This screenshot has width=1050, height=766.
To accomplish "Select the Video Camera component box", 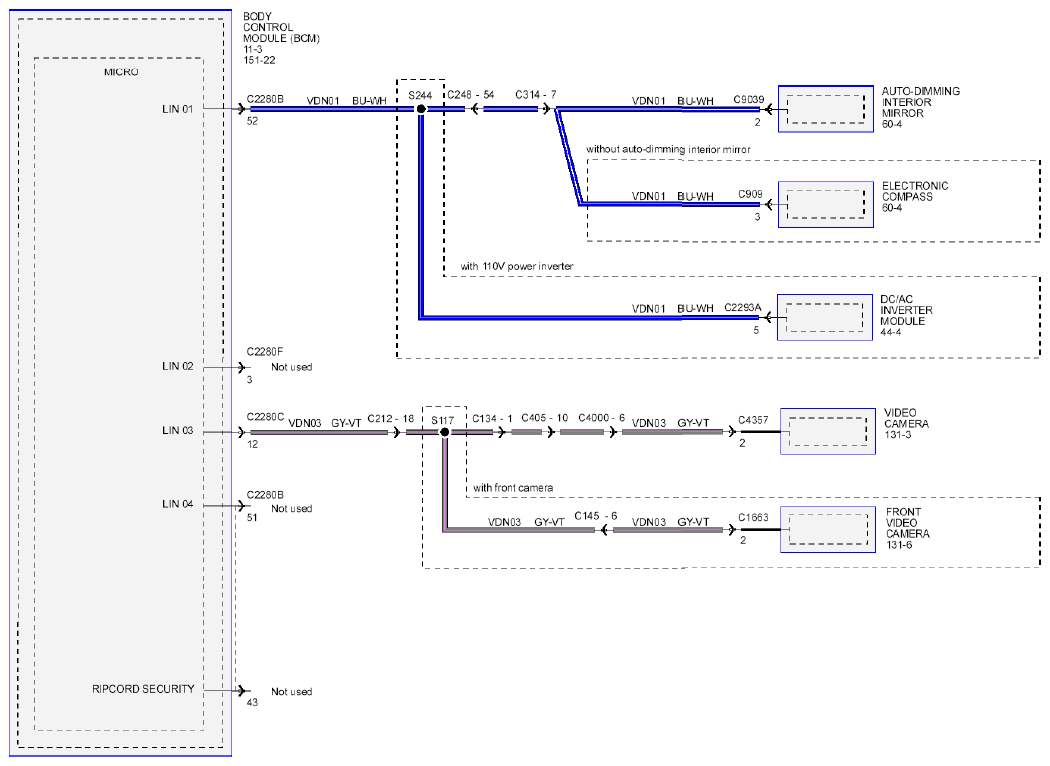I will click(x=828, y=431).
